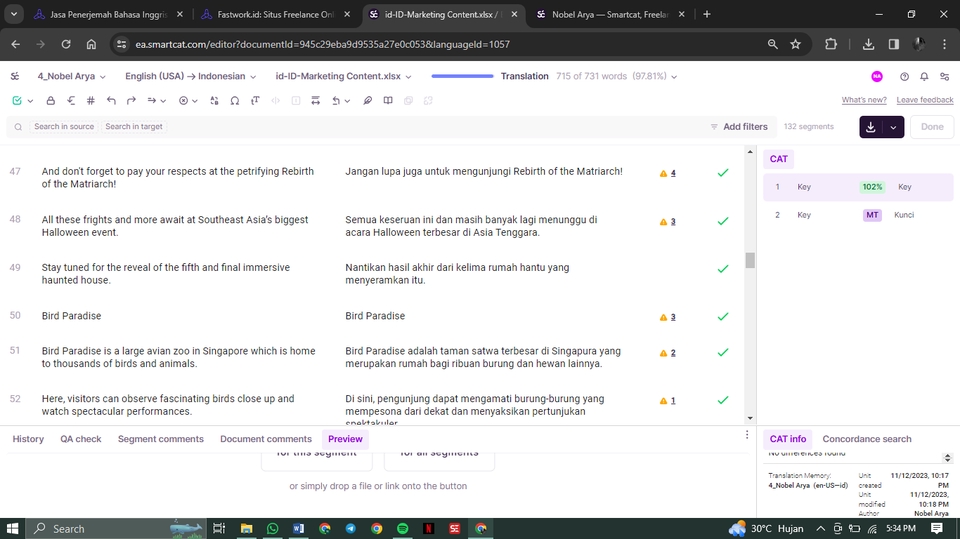This screenshot has width=960, height=539.
Task: Expand the 4_Nobel Arya project dropdown
Action: tap(71, 76)
